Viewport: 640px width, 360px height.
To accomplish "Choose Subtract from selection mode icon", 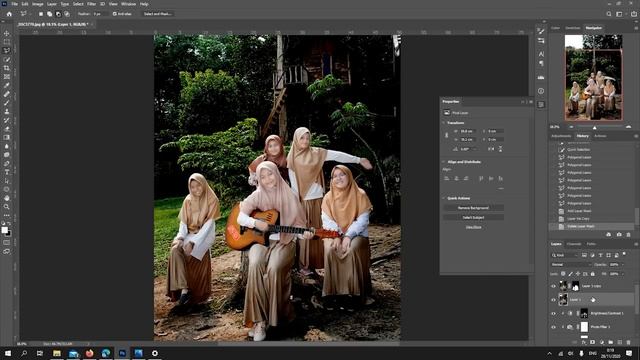I will [x=58, y=14].
